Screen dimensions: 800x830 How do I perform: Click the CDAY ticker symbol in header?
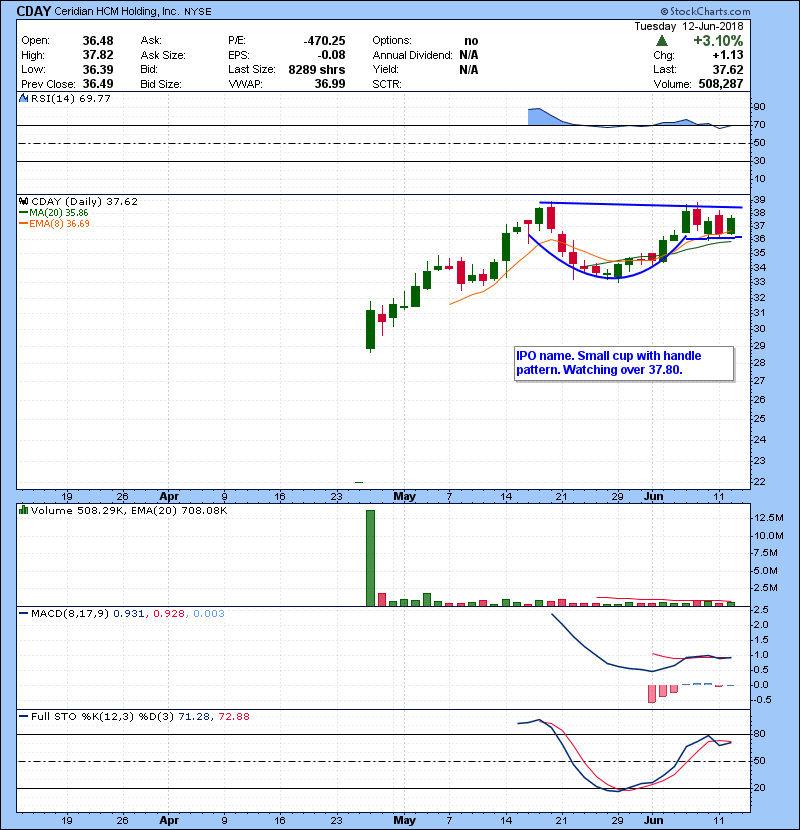[34, 11]
